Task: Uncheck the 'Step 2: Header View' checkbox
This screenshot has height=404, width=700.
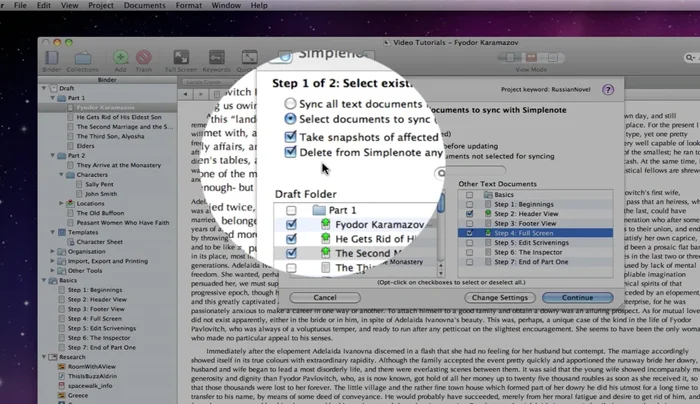Action: [x=470, y=212]
